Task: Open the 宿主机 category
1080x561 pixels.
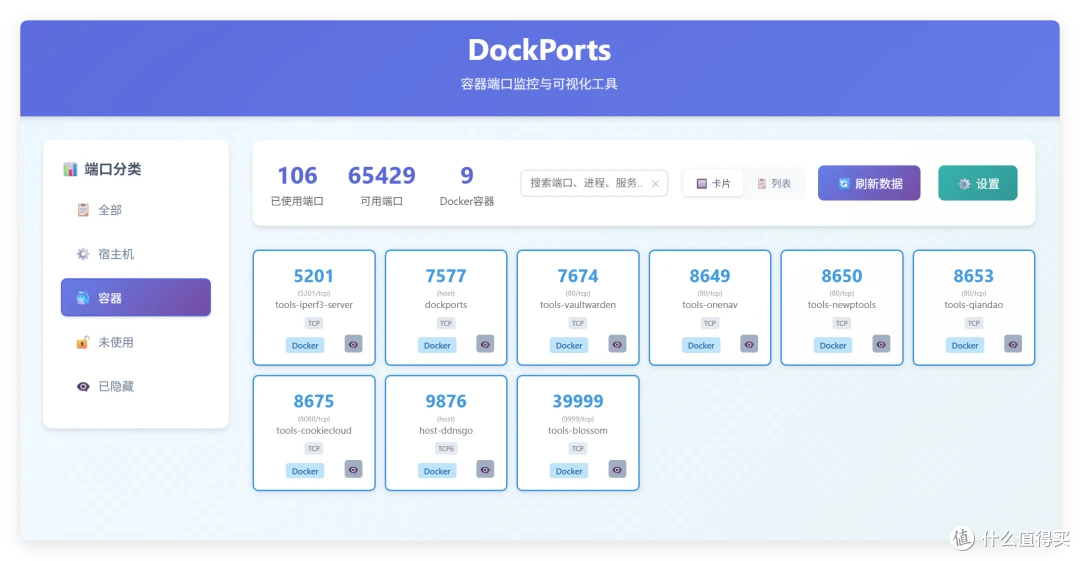Action: click(x=136, y=254)
